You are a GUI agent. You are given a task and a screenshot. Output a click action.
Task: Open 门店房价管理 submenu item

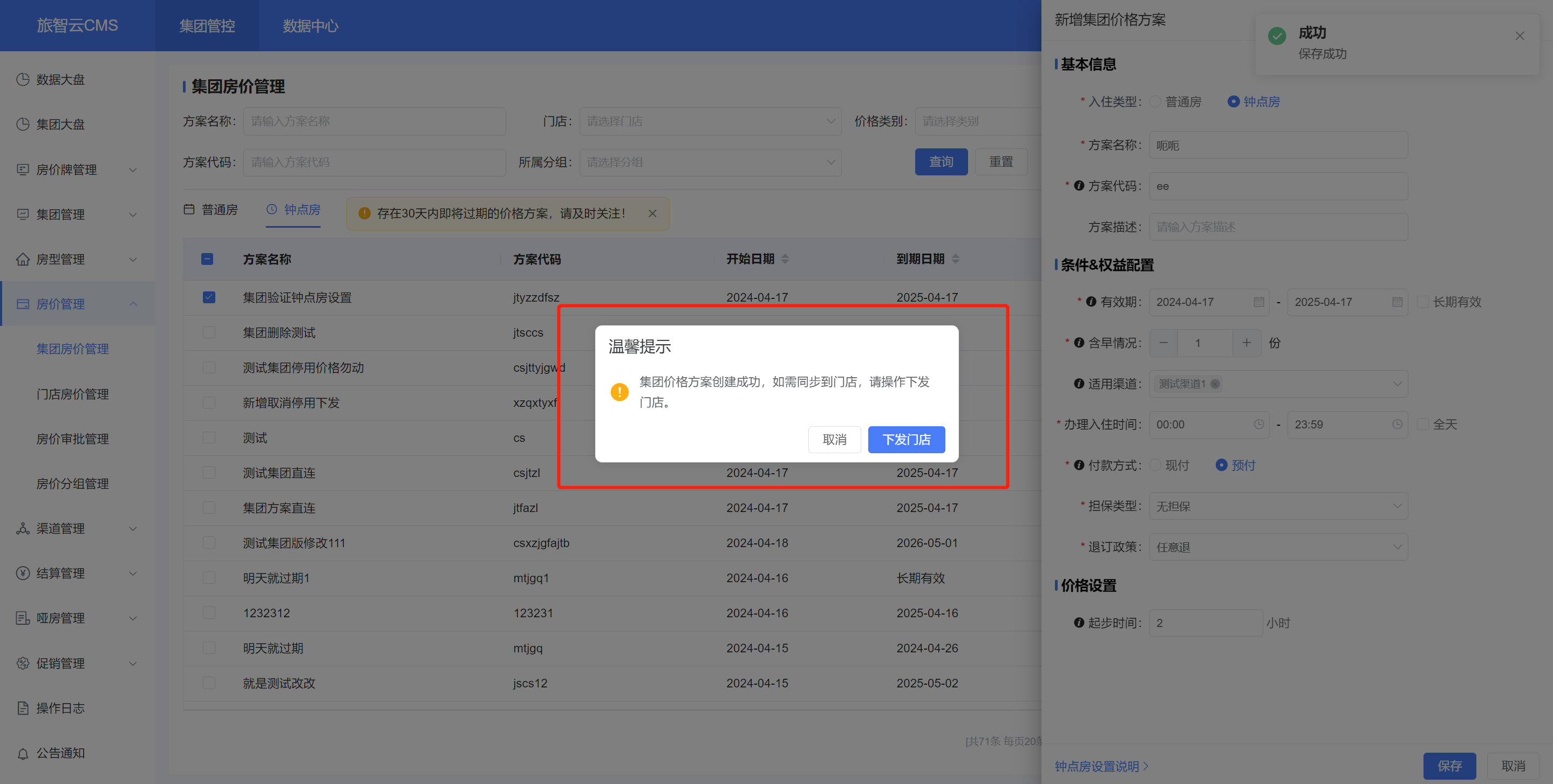[x=72, y=394]
